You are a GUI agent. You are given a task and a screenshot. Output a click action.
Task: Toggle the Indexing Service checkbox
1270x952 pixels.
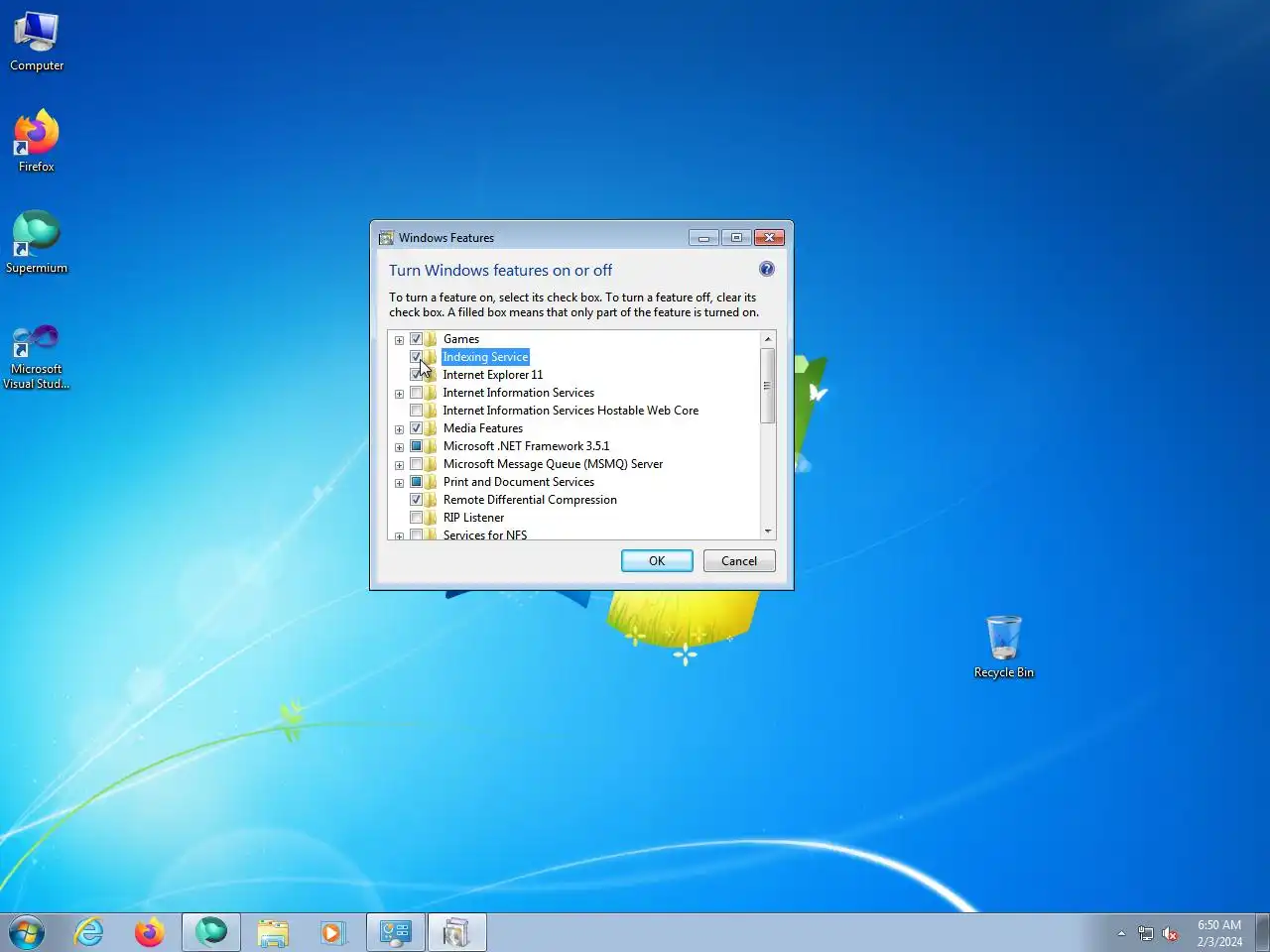(x=416, y=357)
